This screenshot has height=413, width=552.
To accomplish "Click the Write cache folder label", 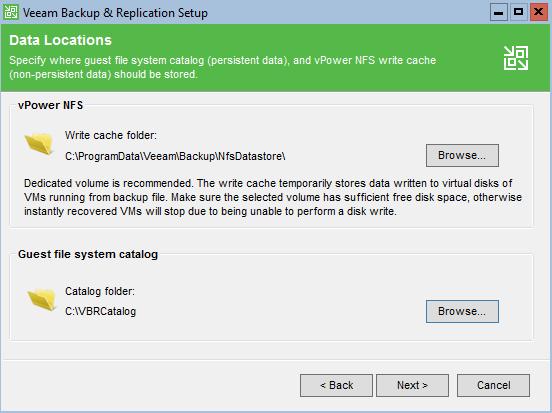I will pos(111,135).
